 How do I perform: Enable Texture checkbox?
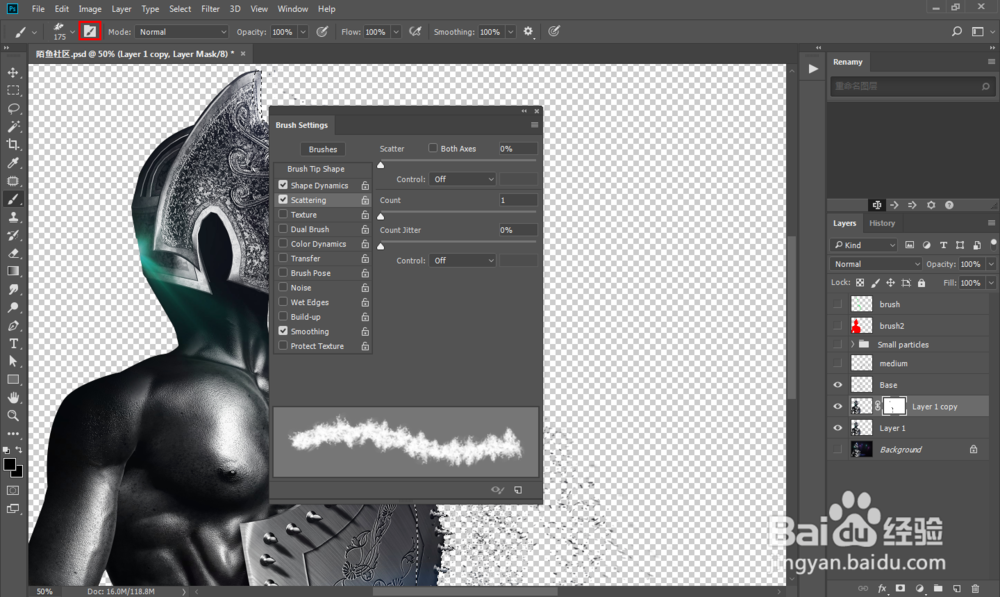[x=283, y=214]
